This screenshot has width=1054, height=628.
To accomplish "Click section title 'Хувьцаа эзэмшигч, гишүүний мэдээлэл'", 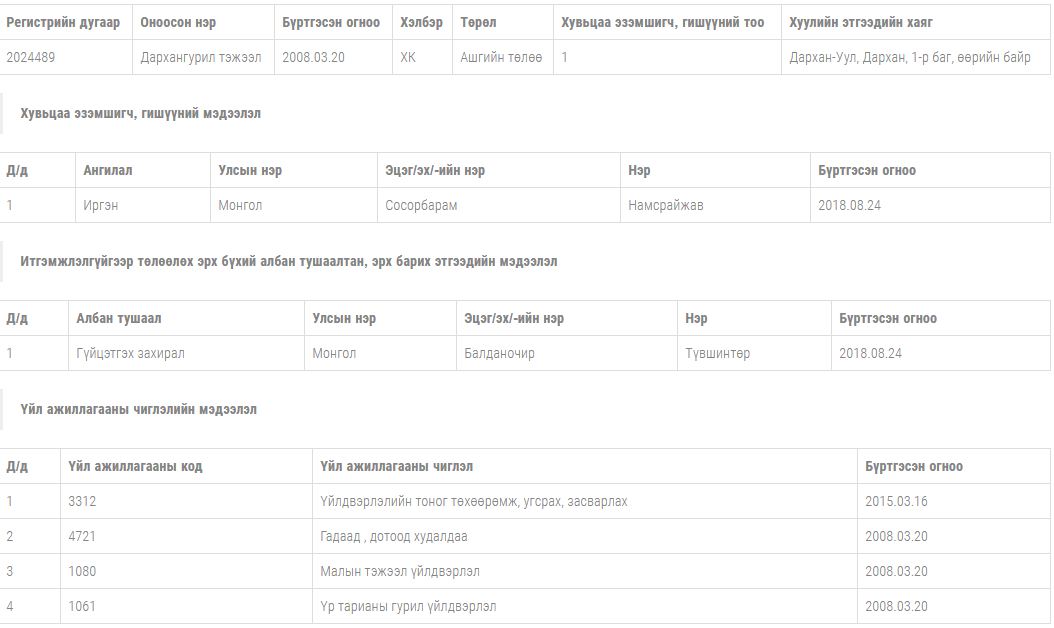I will click(x=140, y=113).
